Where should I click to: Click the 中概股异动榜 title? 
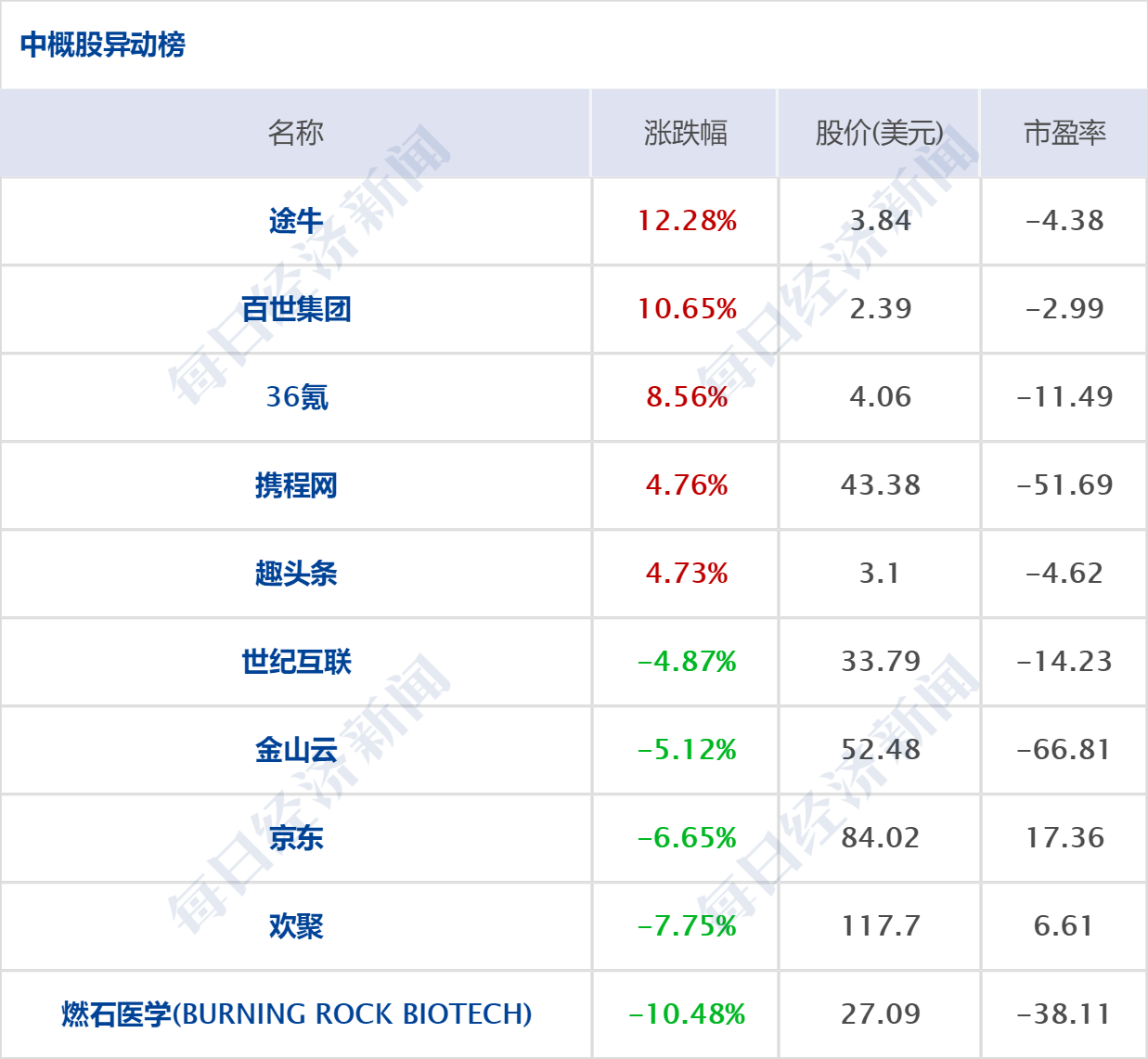pos(102,45)
